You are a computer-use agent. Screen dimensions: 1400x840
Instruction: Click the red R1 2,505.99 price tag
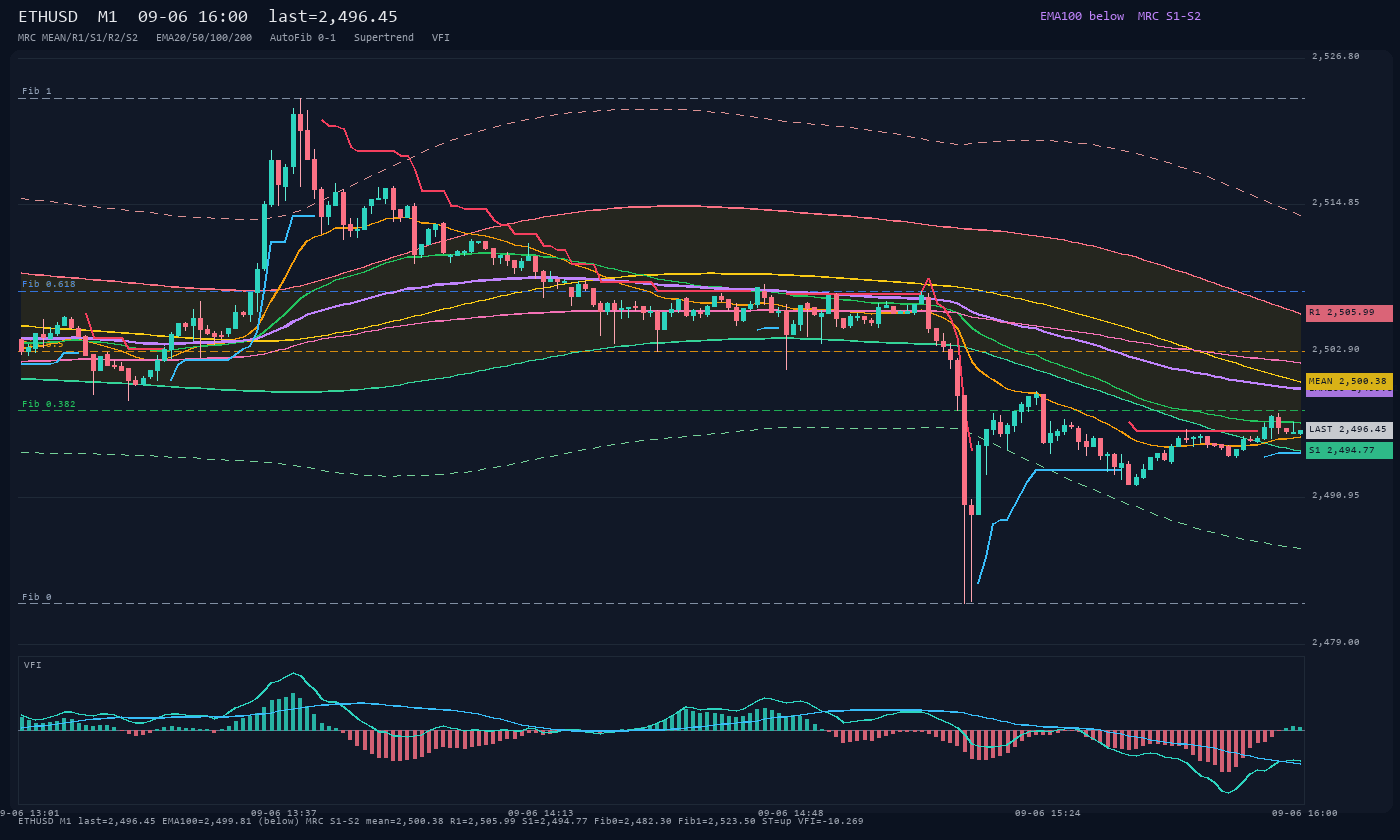(1349, 313)
